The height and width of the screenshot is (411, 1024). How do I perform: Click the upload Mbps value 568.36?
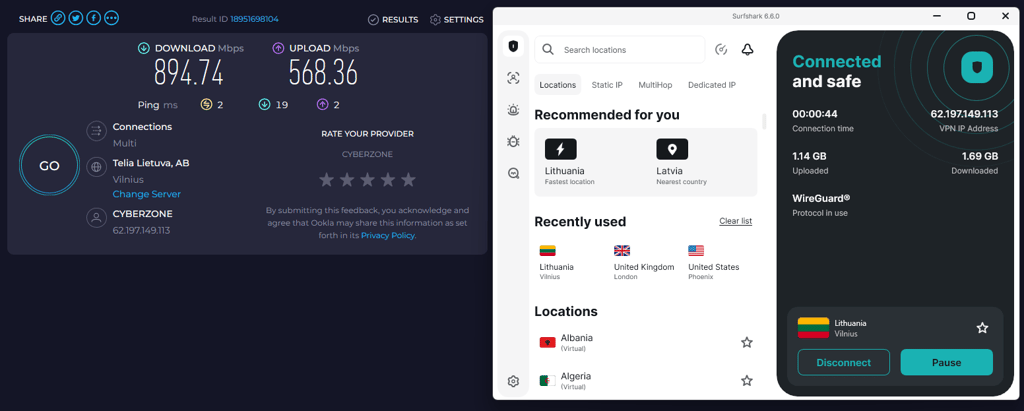(x=323, y=73)
